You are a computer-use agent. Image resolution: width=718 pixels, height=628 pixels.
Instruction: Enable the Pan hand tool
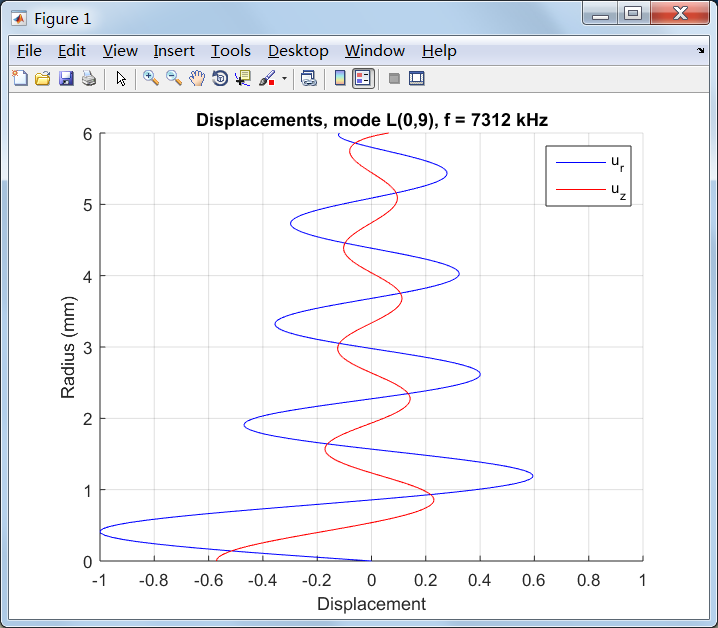197,78
